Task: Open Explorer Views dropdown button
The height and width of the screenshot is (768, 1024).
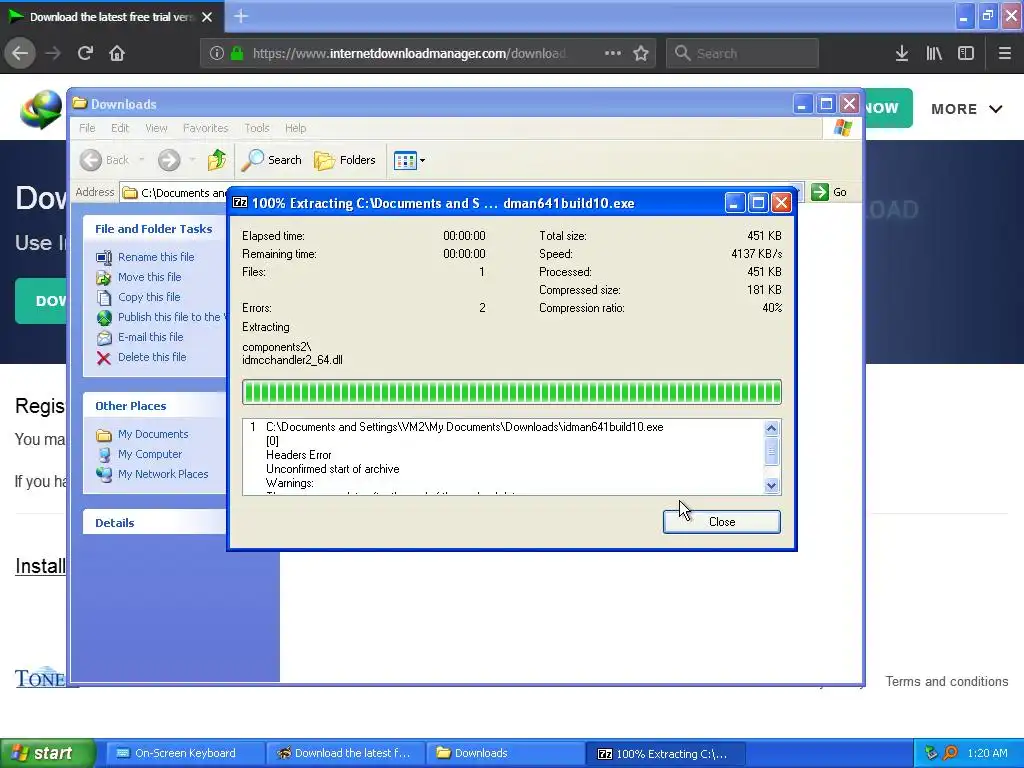Action: (x=409, y=159)
